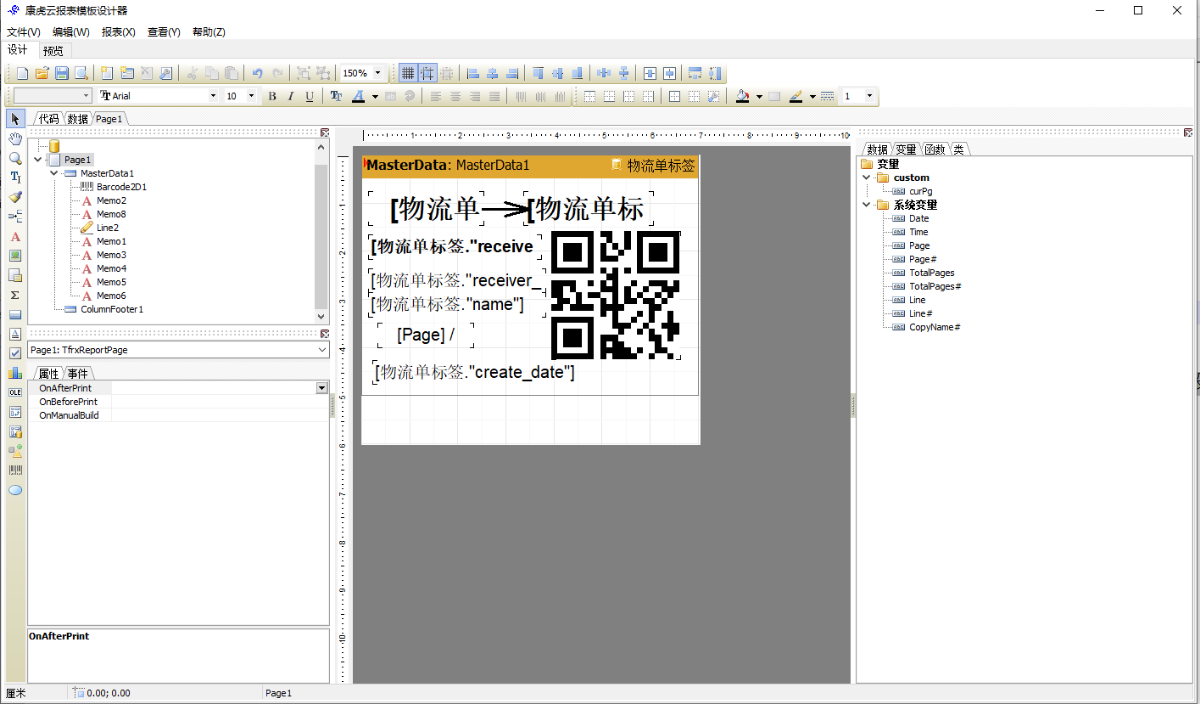
Task: Insert a band with the left toolbar band icon
Action: click(15, 314)
